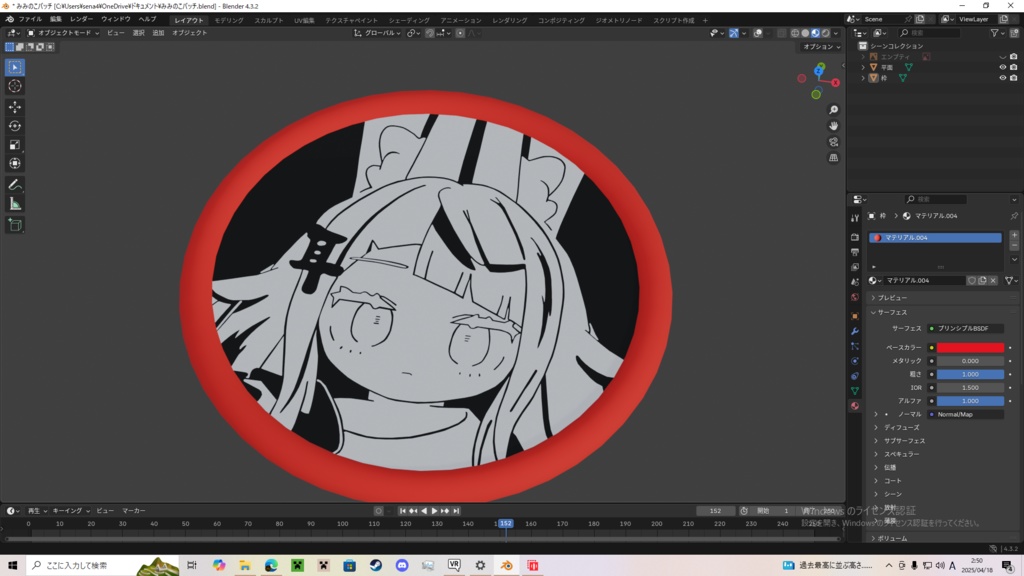
Task: Toggle proportional editing in the header
Action: coord(460,33)
